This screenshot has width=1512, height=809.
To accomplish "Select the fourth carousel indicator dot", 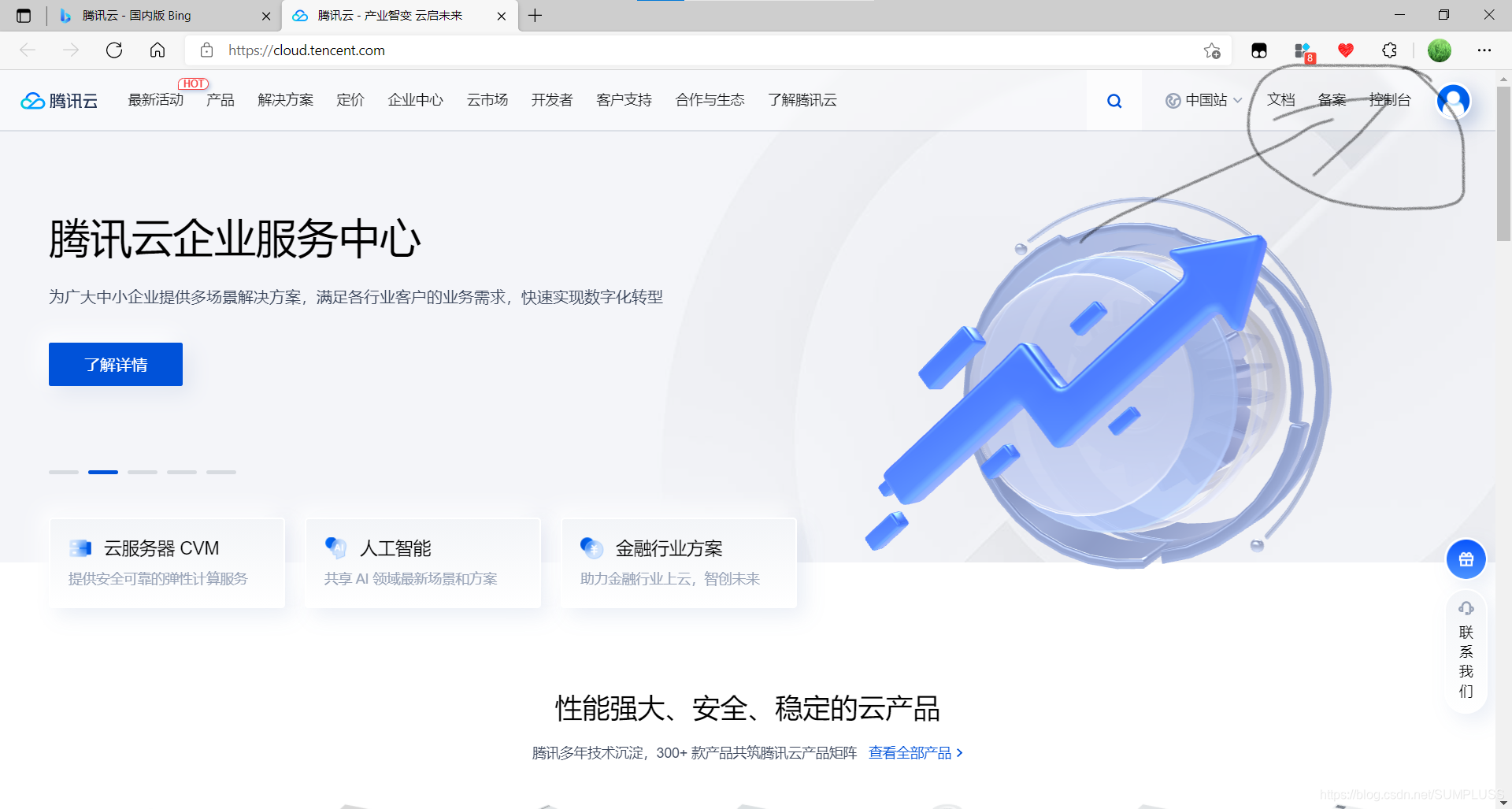I will [181, 472].
